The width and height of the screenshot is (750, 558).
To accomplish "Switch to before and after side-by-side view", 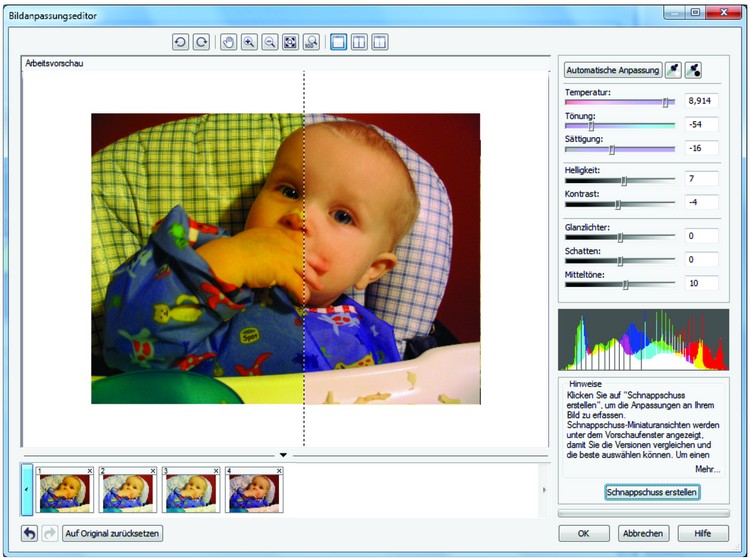I will (x=359, y=43).
